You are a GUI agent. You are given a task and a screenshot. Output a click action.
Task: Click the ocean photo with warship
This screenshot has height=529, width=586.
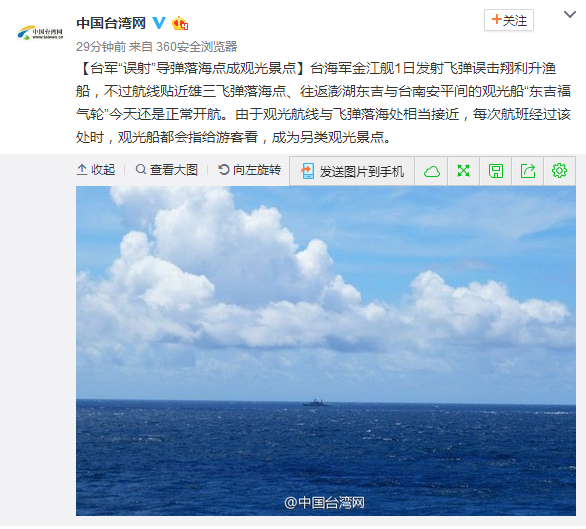[x=326, y=351]
